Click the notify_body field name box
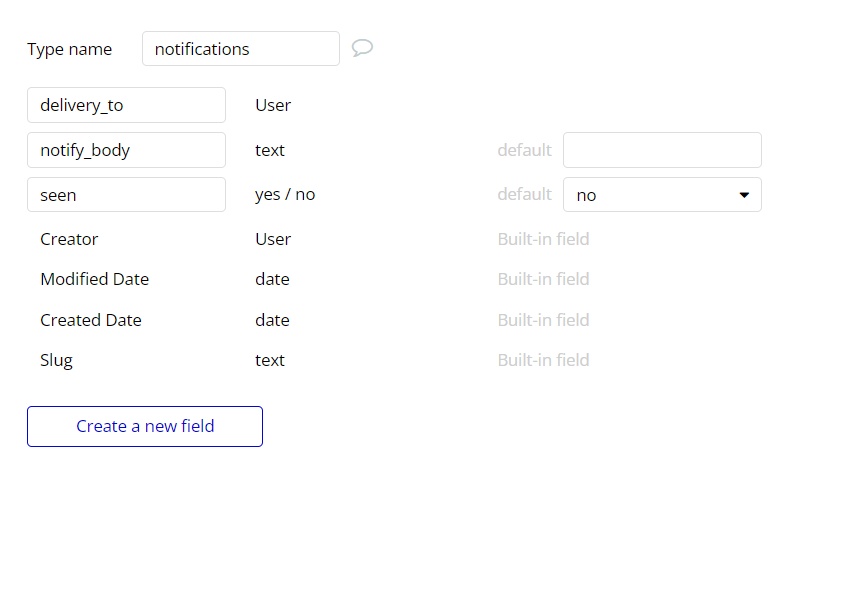The height and width of the screenshot is (592, 862). 126,150
